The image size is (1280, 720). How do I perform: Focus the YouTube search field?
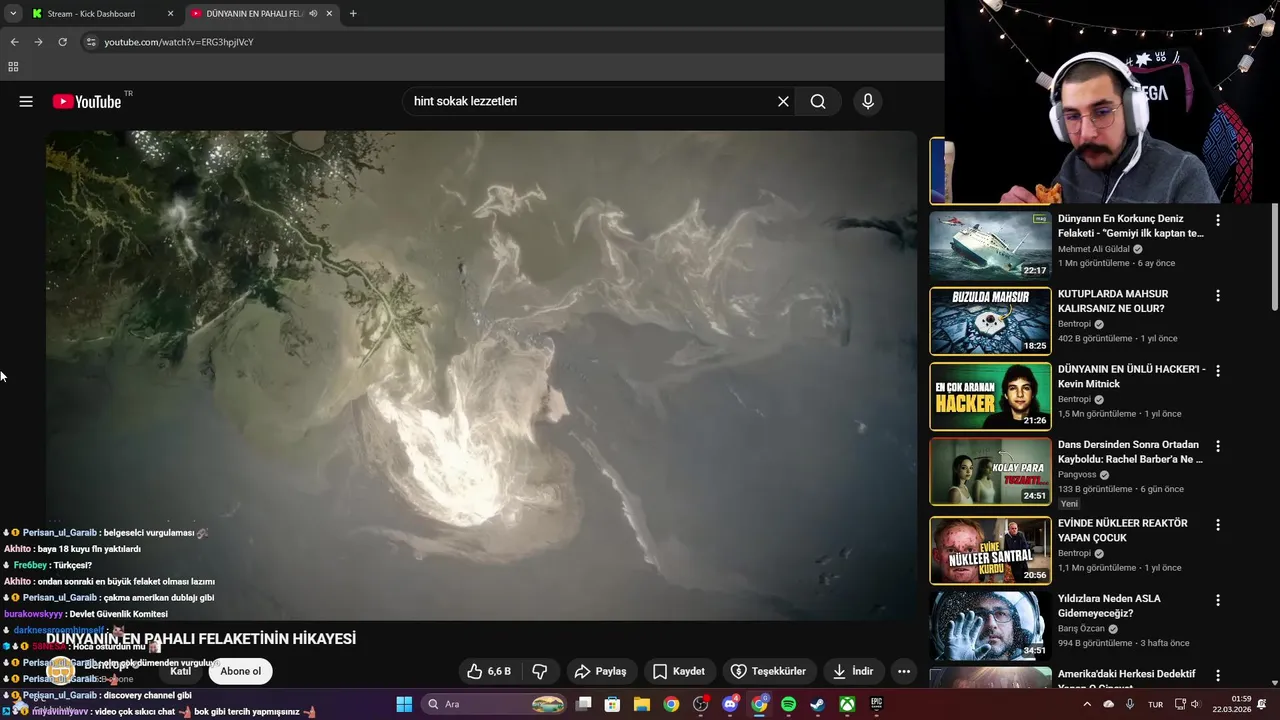pos(590,101)
